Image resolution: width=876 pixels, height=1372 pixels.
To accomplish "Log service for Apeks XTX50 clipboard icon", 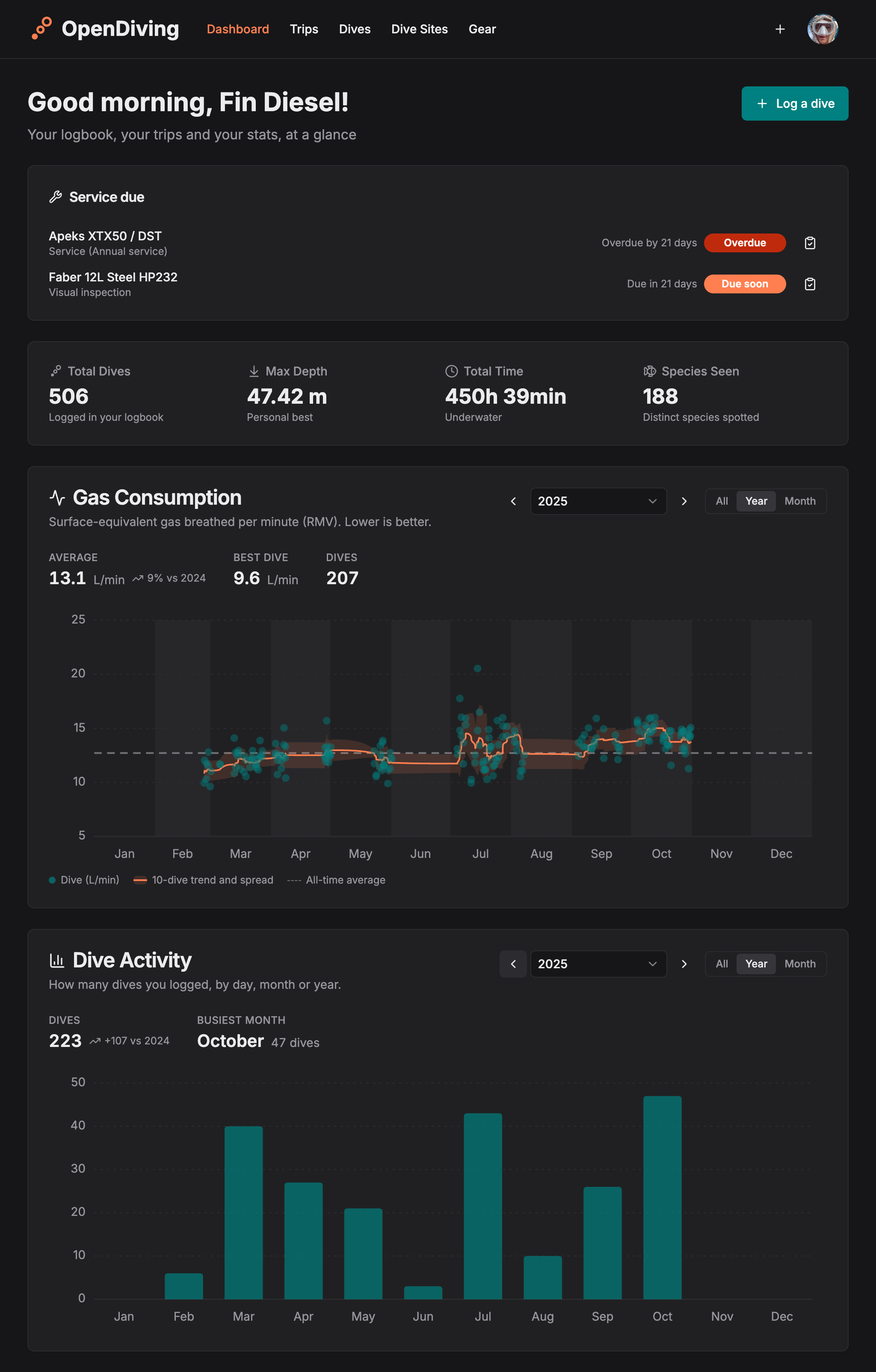I will point(809,243).
